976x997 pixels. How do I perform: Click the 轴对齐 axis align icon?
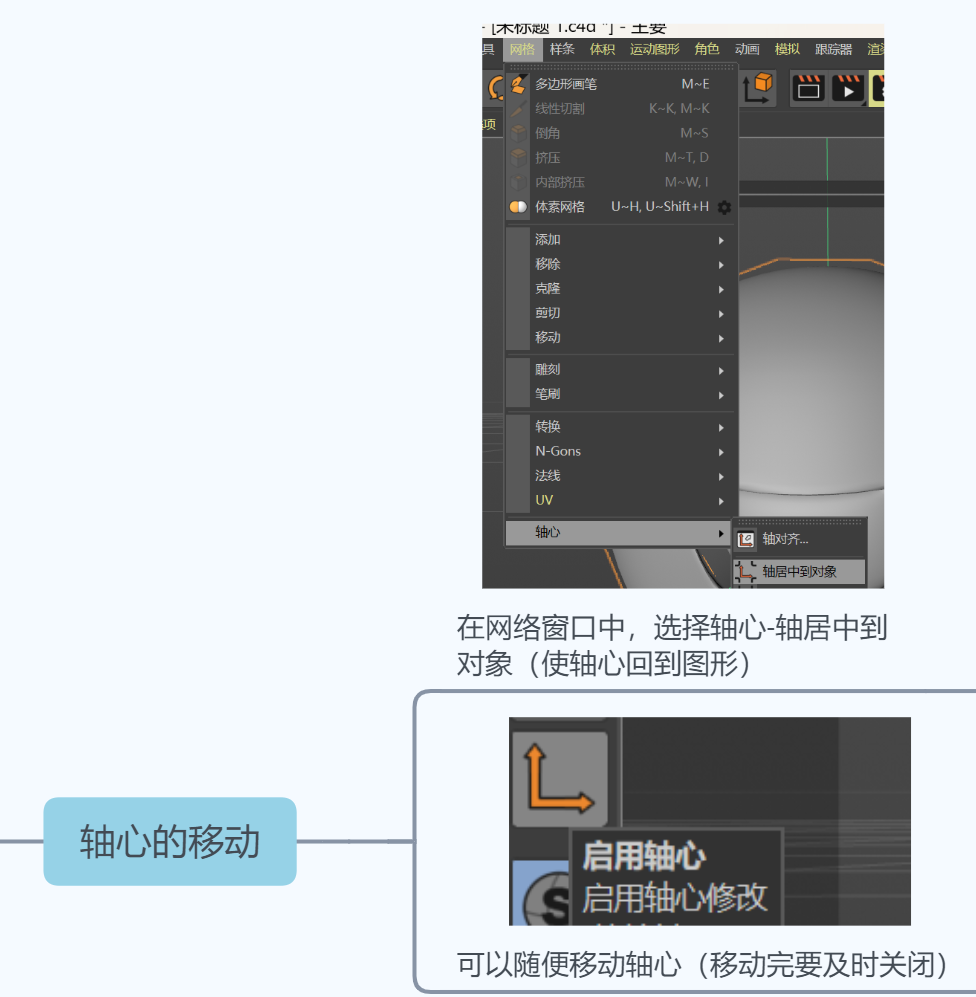click(746, 539)
